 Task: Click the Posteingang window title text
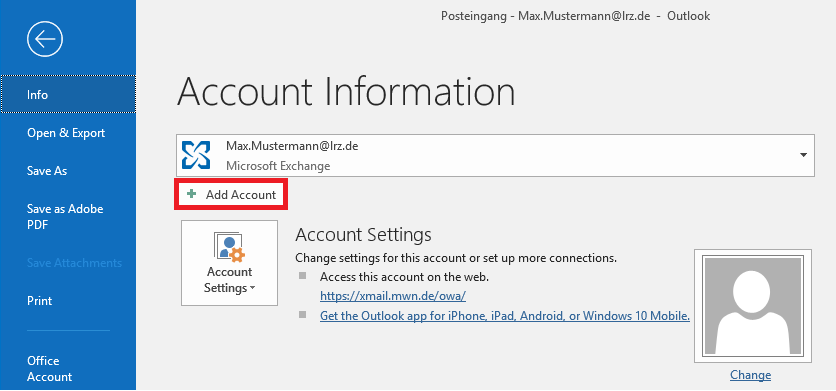[575, 16]
